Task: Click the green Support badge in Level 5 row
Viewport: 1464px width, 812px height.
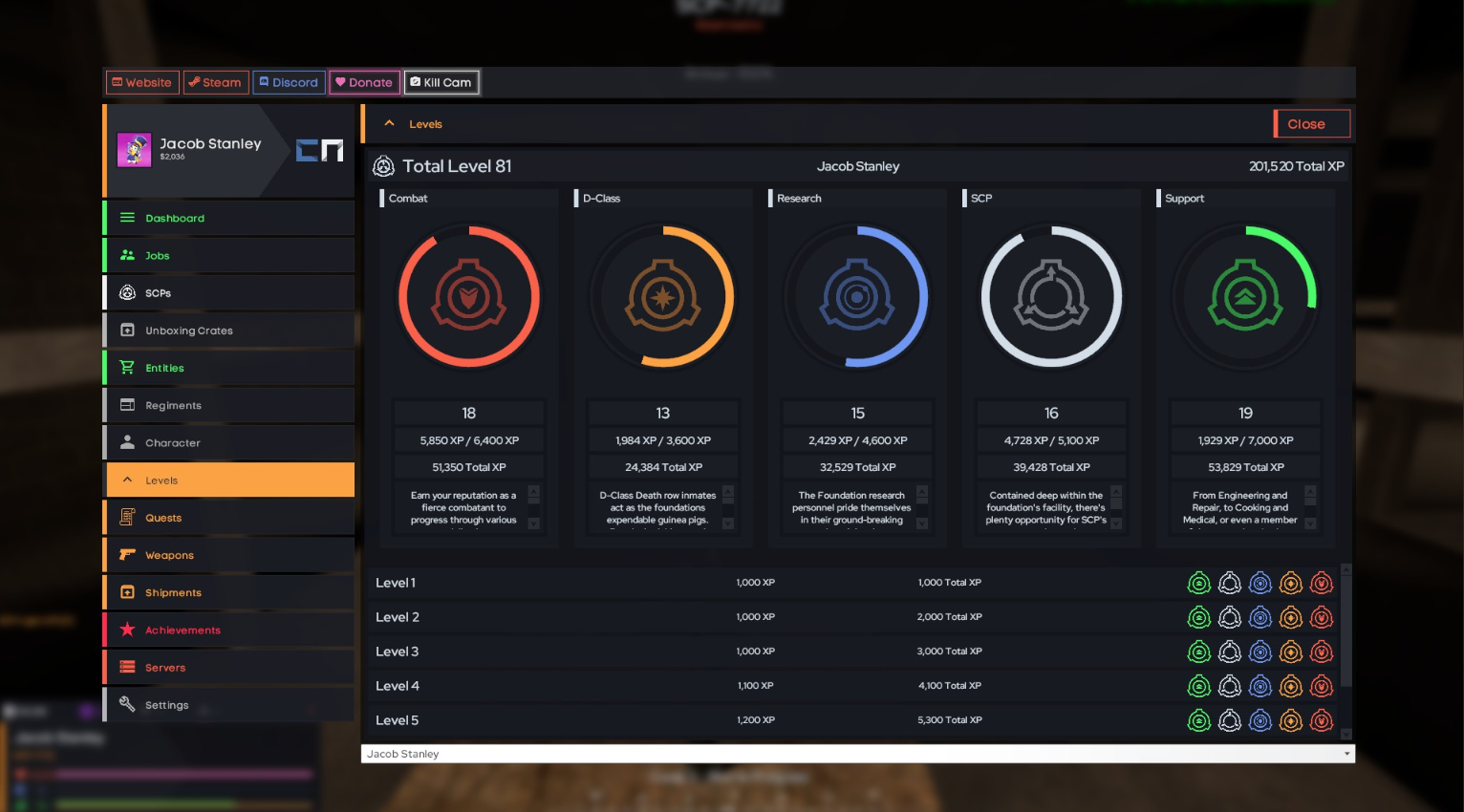Action: point(1199,720)
